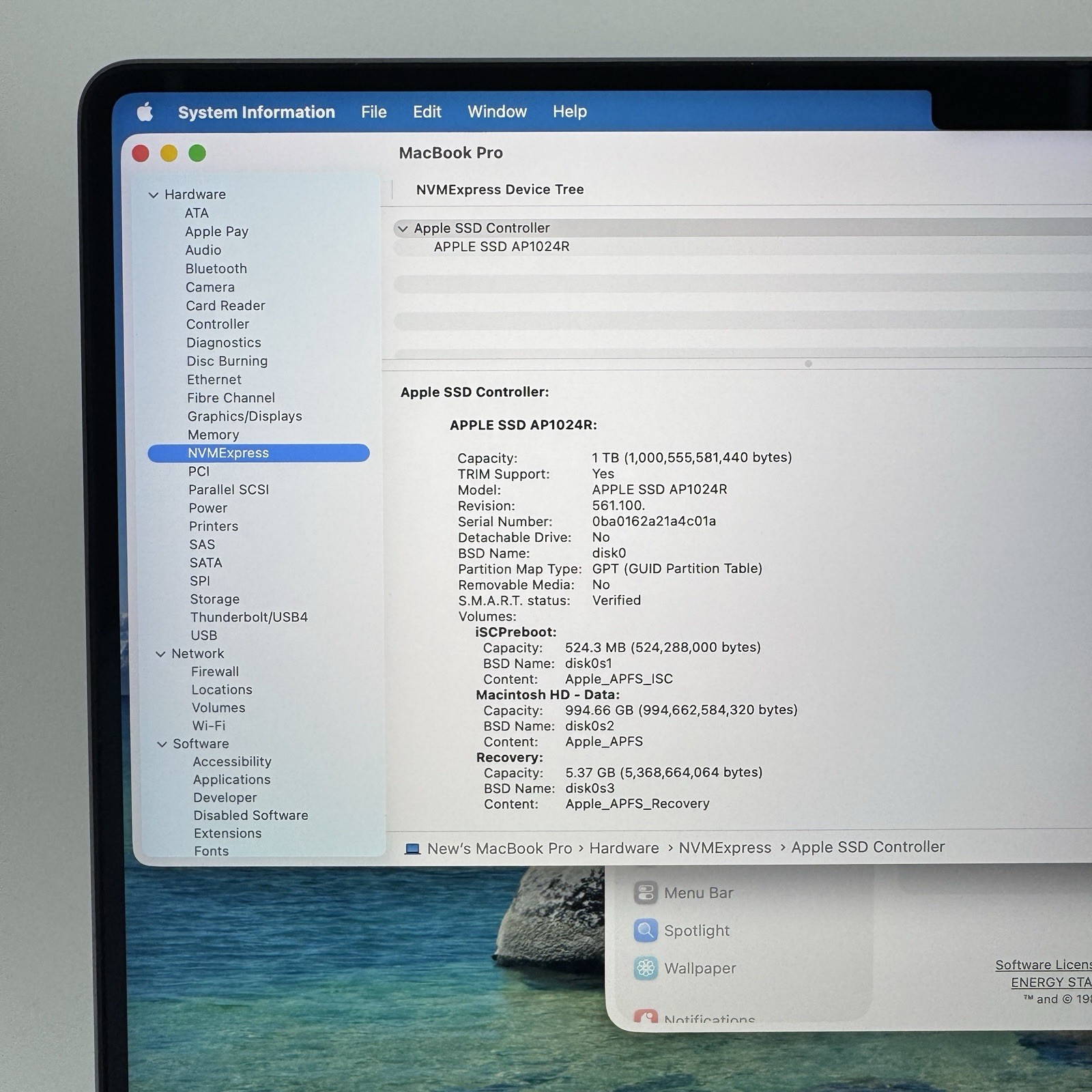This screenshot has width=1092, height=1092.
Task: Select Graphics/Displays in the sidebar
Action: (x=245, y=416)
